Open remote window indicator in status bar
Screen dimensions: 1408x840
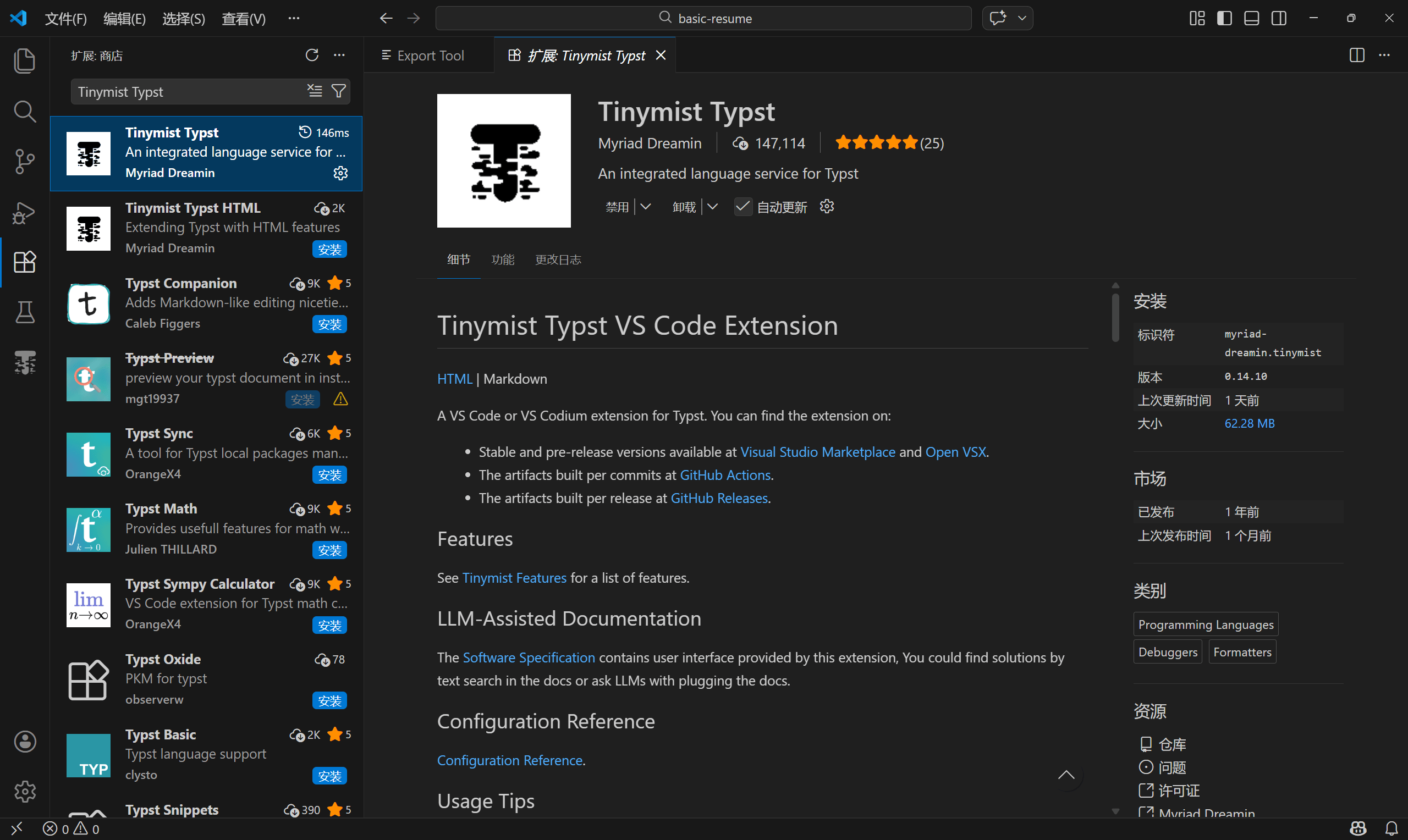click(x=16, y=828)
